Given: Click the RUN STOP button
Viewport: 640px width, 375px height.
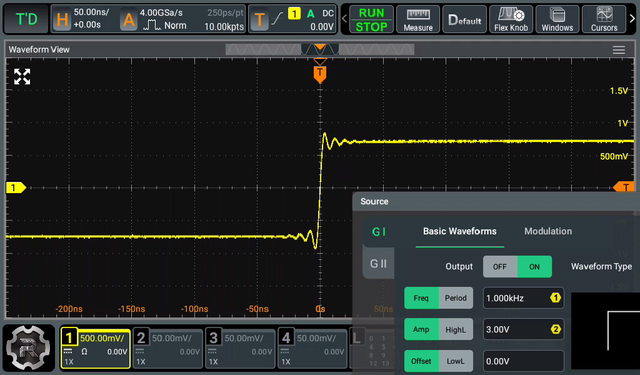Looking at the screenshot, I should 371,19.
